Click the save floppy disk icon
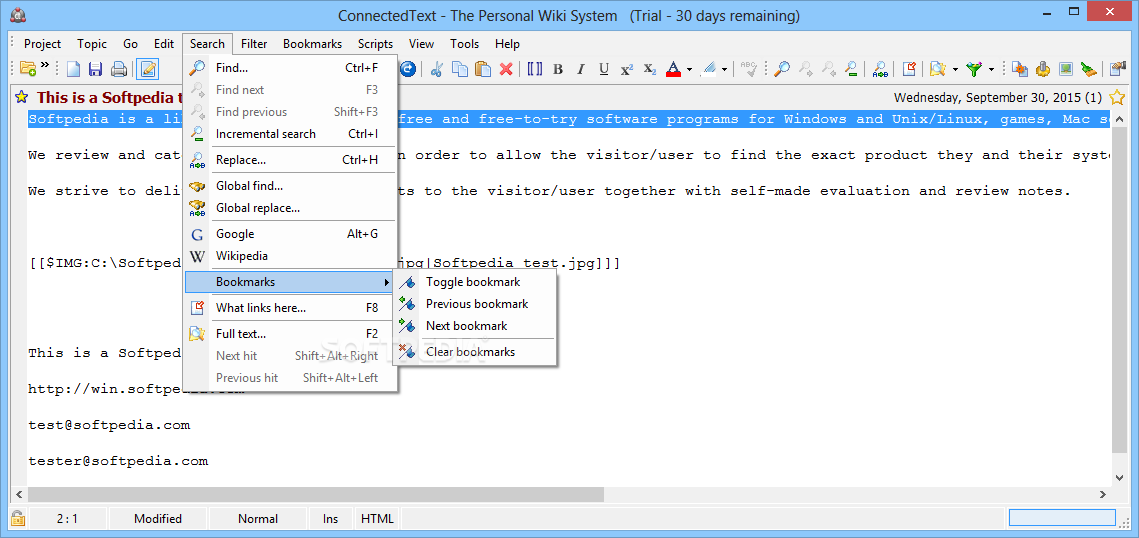This screenshot has width=1139, height=538. pos(95,70)
